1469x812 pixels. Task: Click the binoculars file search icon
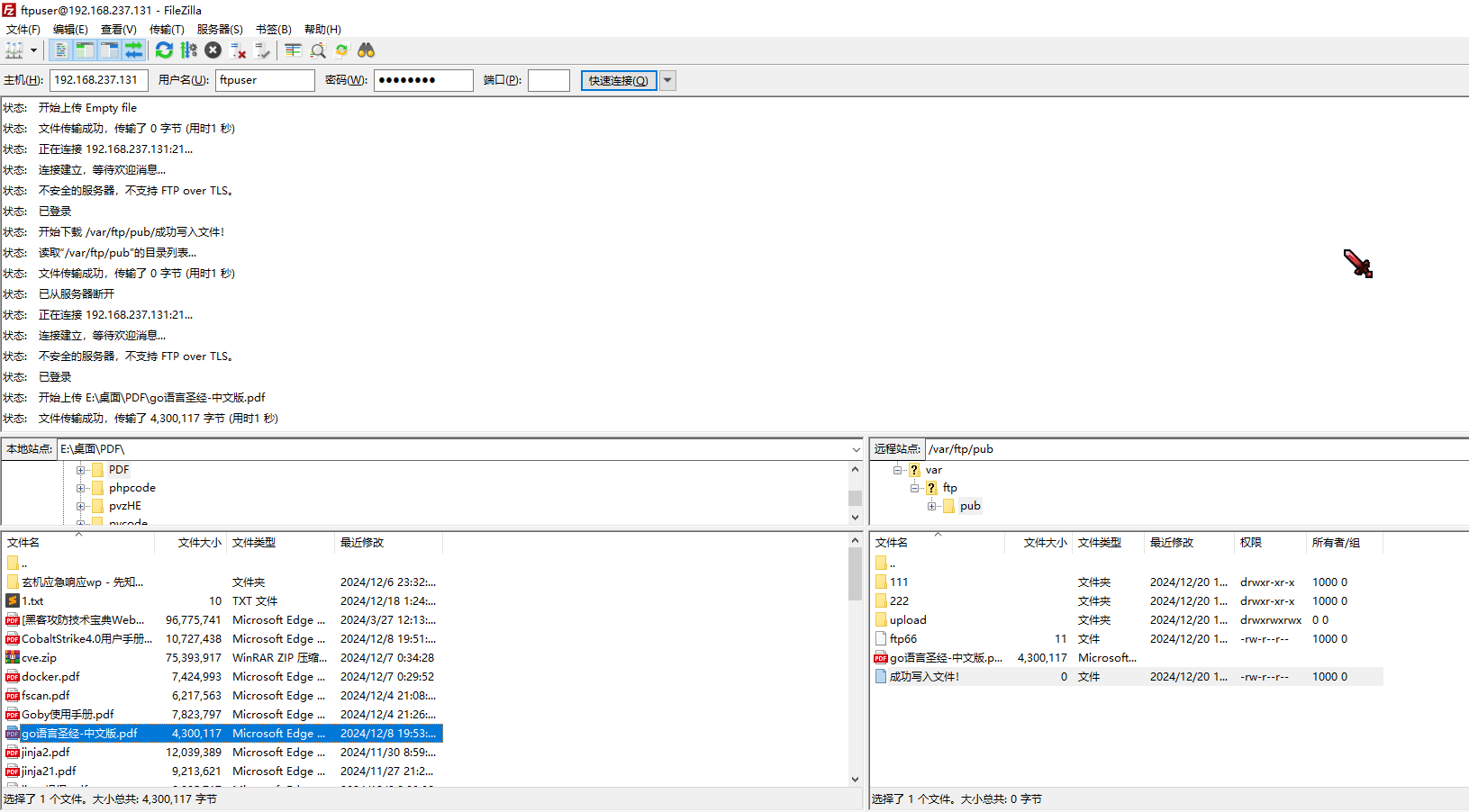click(x=366, y=50)
